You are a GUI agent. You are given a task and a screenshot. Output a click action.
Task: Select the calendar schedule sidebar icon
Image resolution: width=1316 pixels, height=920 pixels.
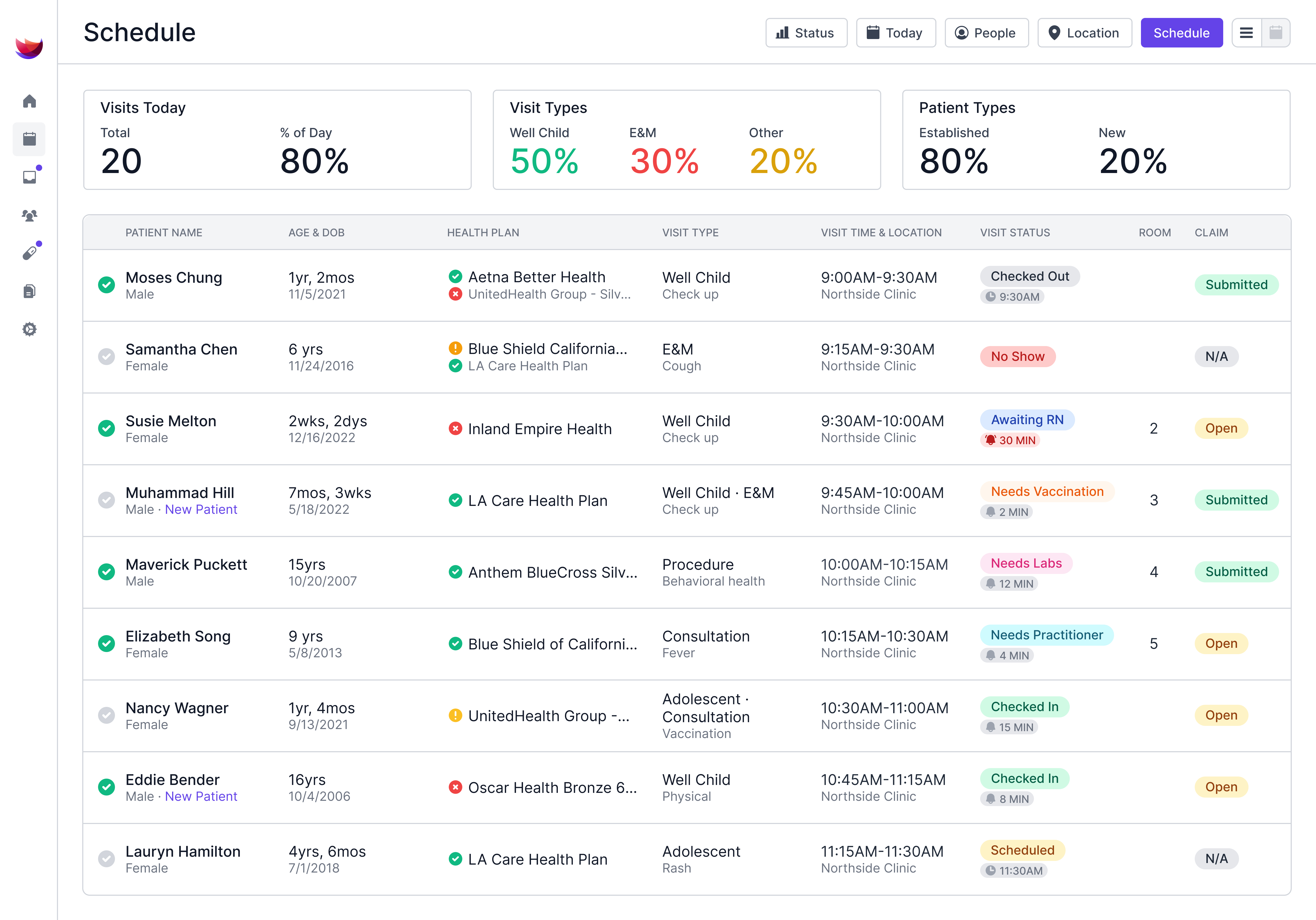[29, 139]
